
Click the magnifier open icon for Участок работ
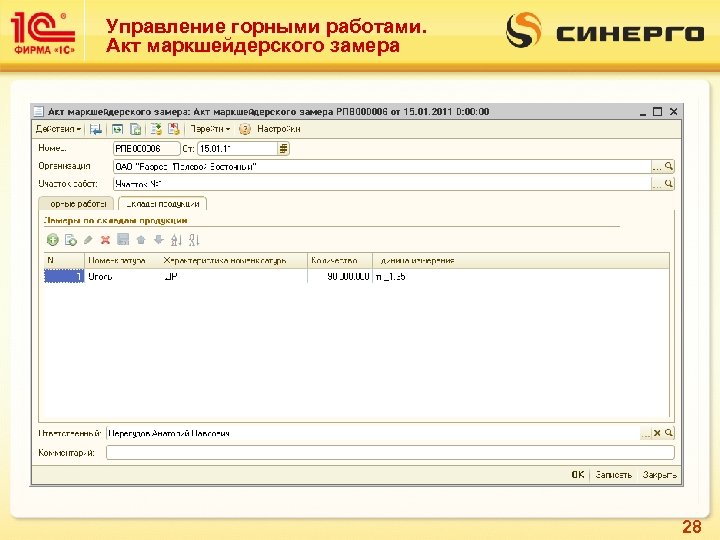(669, 184)
